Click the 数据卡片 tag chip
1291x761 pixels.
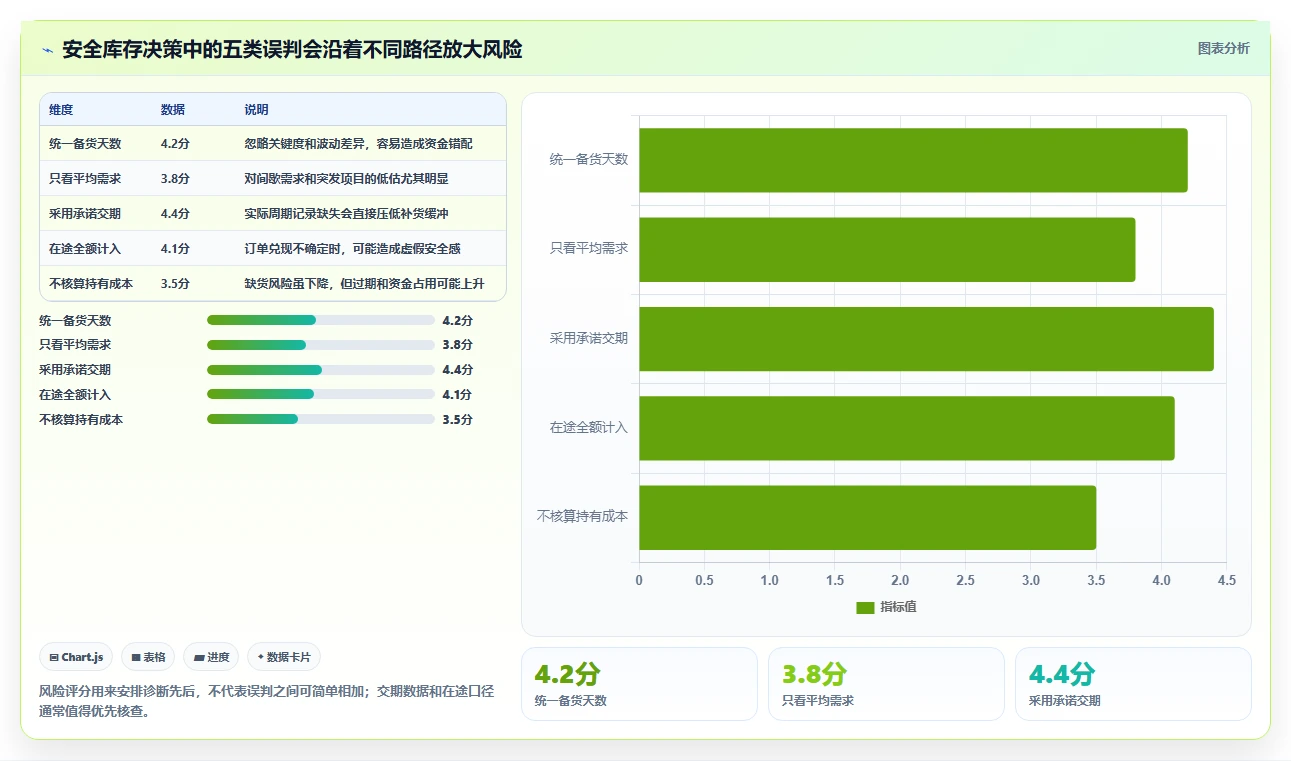click(283, 657)
